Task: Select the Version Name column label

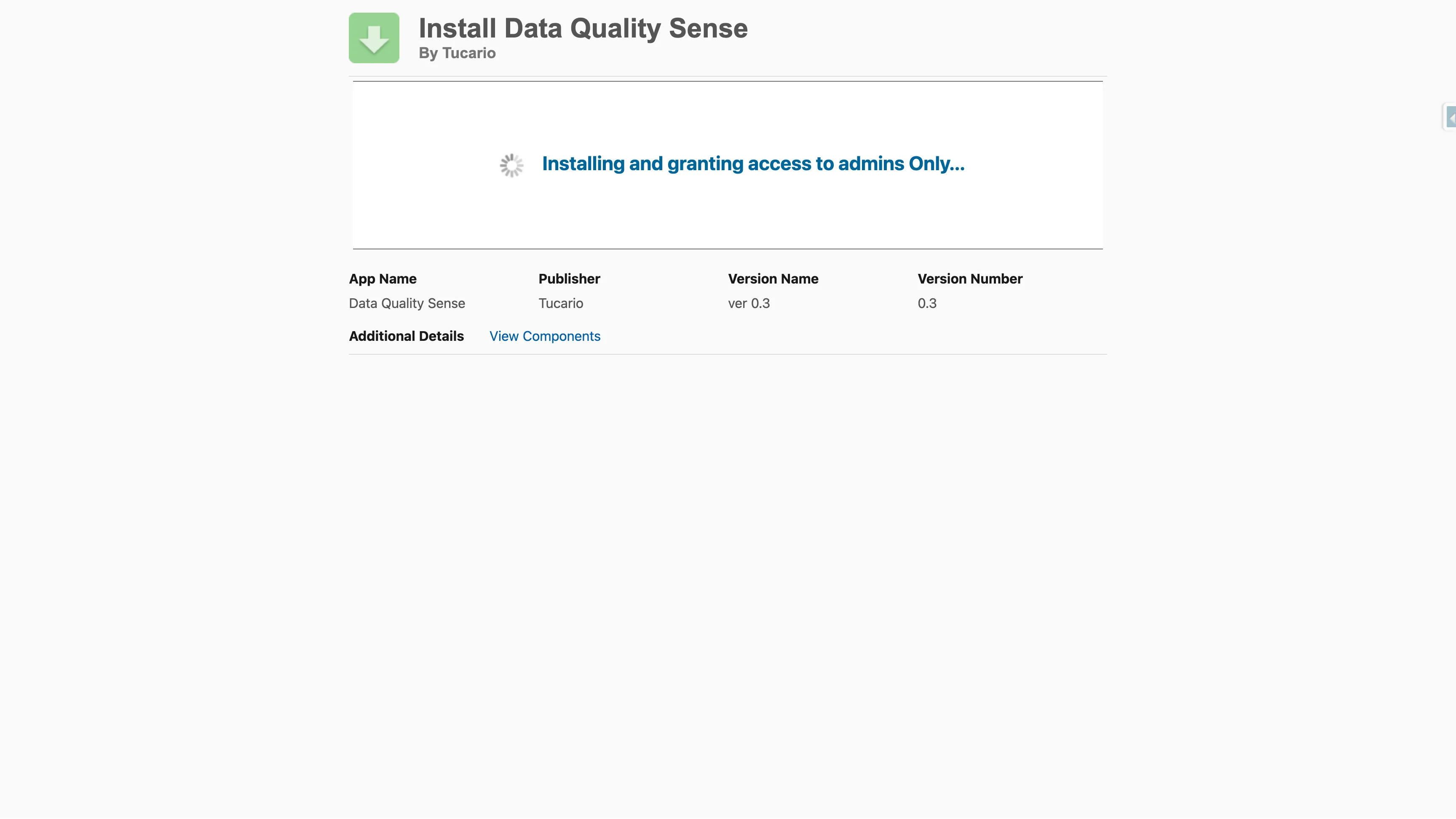Action: pyautogui.click(x=773, y=278)
